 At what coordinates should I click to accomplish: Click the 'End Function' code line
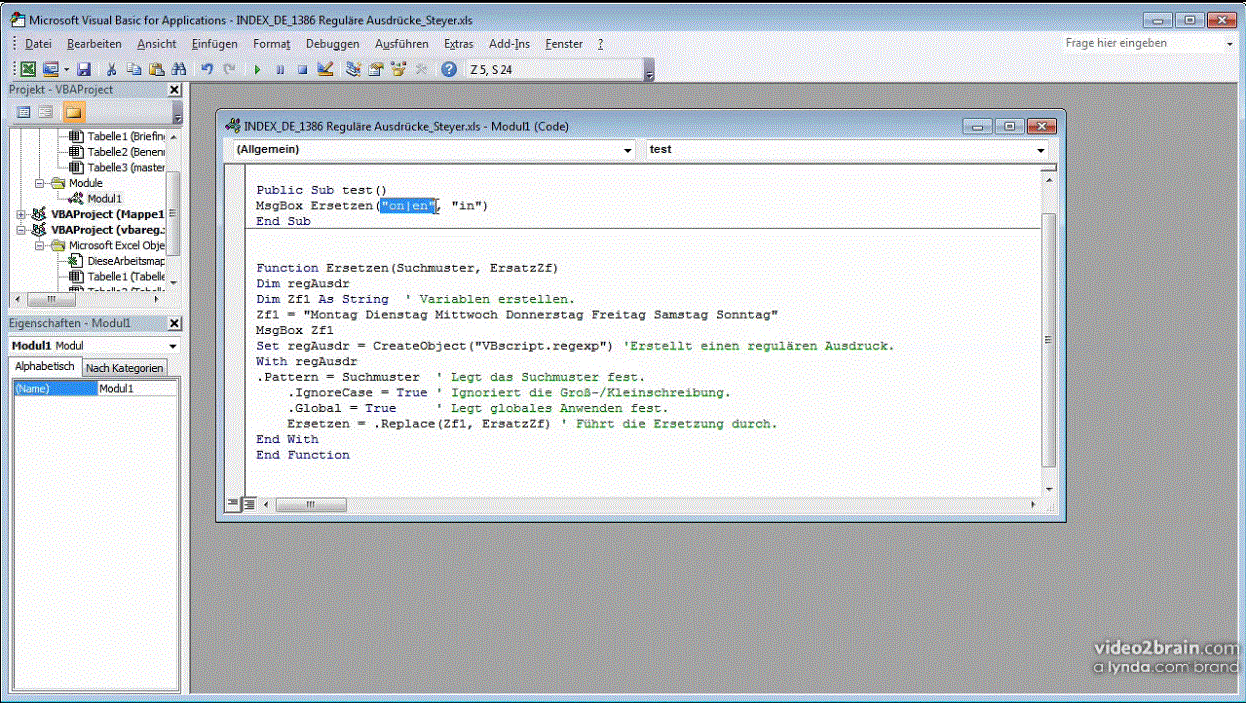[303, 455]
